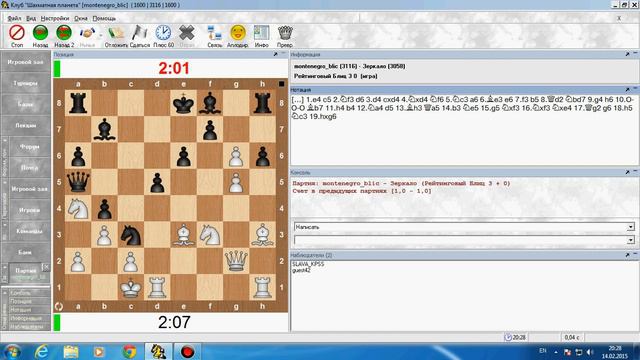This screenshot has width=640, height=360.
Task: Adjourn the game with Отложить icon
Action: point(116,33)
